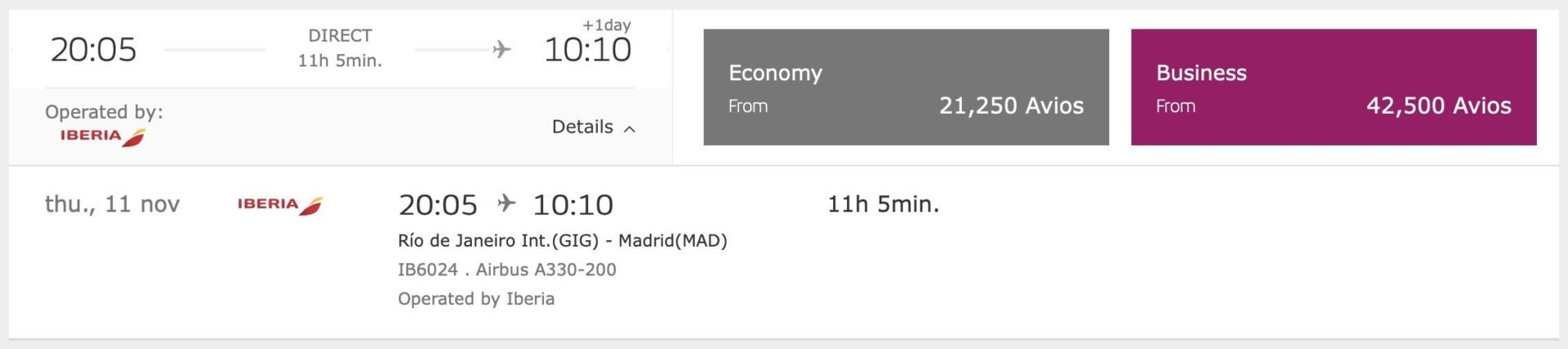
Task: Click the +1day arrival indicator
Action: (607, 25)
